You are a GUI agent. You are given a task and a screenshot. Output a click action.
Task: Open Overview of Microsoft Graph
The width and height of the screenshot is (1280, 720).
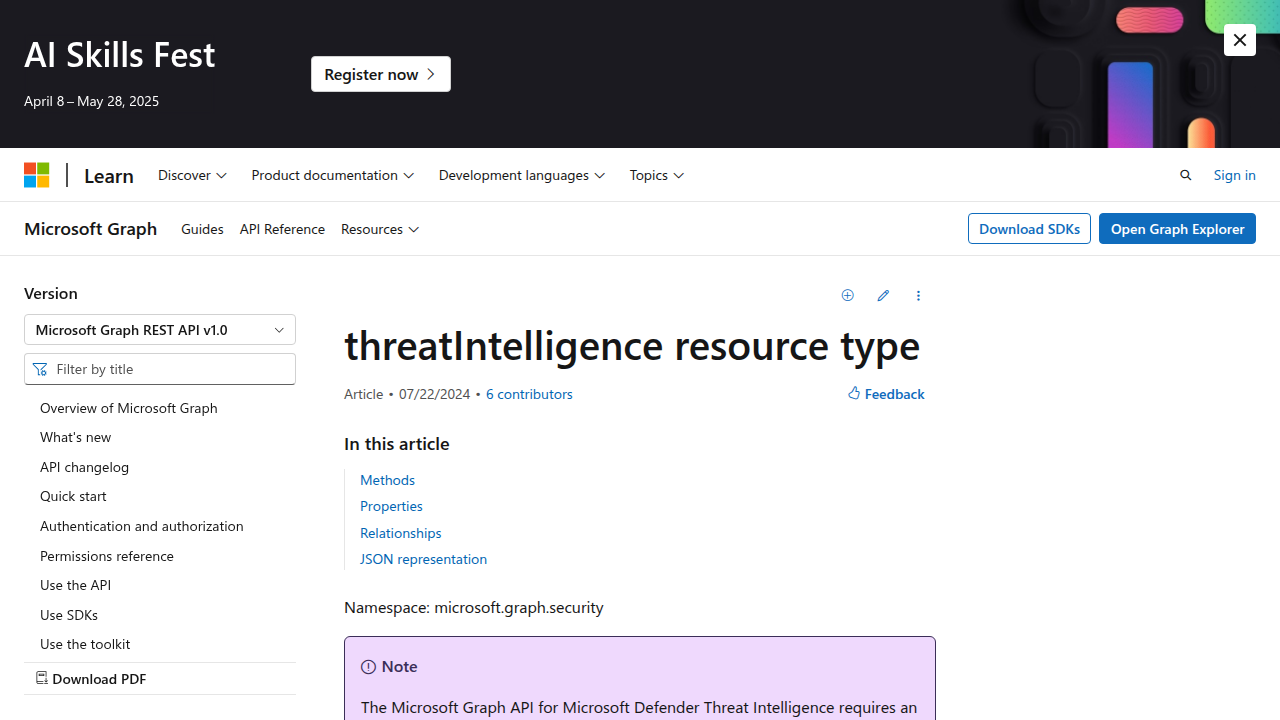[129, 408]
